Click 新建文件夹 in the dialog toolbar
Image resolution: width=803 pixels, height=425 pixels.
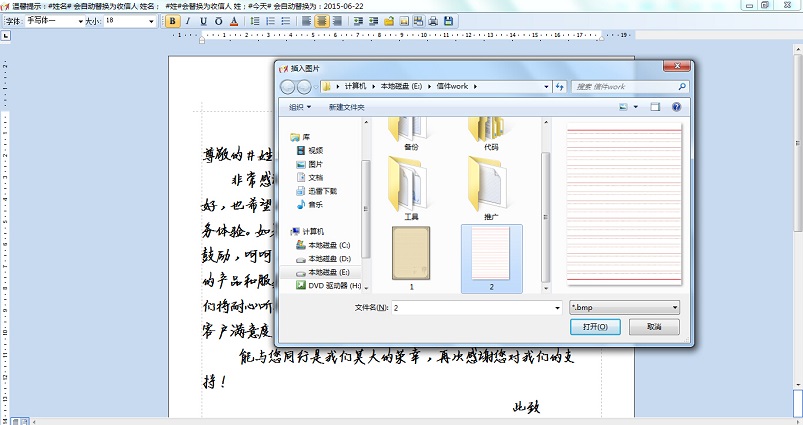click(x=346, y=107)
